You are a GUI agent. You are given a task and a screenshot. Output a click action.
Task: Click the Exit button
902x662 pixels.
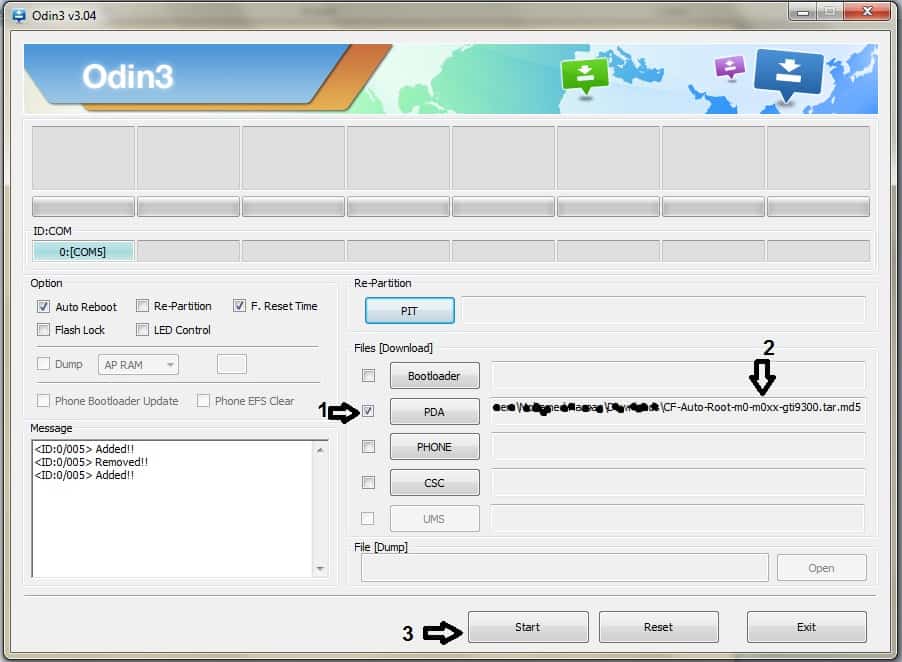pos(807,627)
